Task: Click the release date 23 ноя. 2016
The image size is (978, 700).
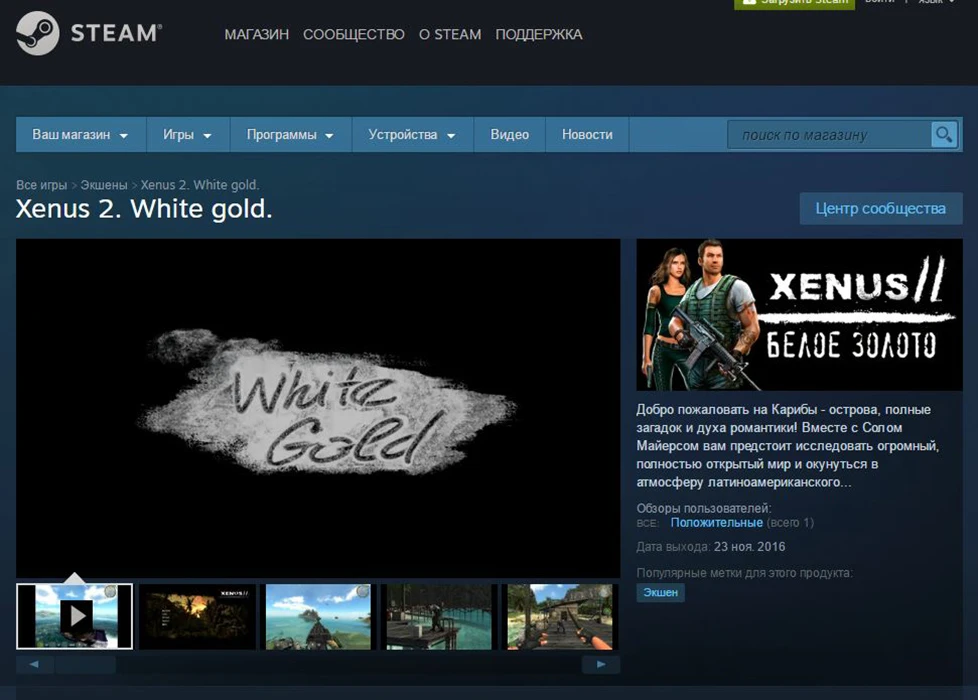Action: click(x=749, y=547)
